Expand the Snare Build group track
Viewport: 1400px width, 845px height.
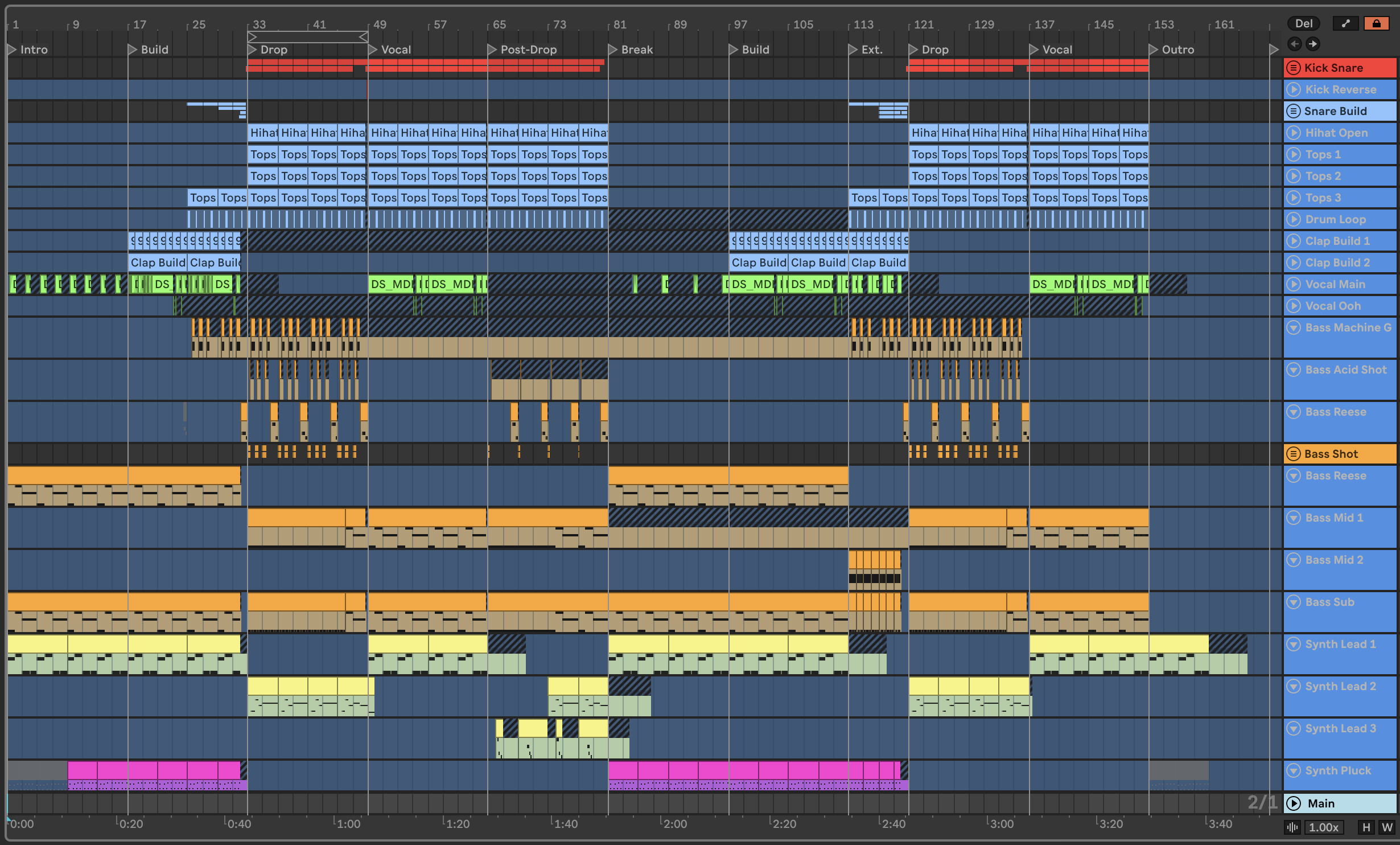pos(1294,111)
